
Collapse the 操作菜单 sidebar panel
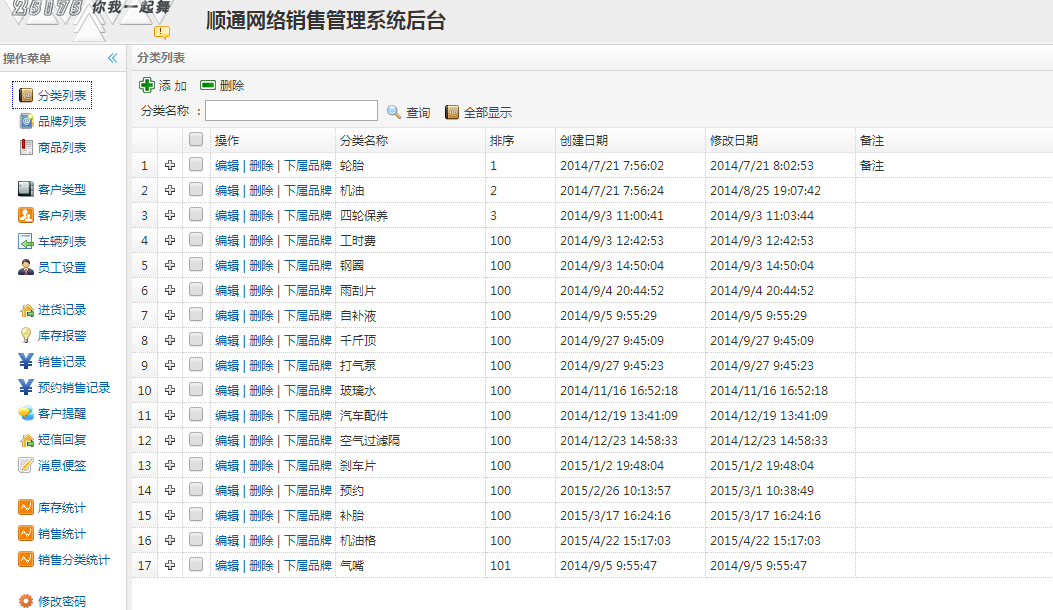[x=113, y=59]
